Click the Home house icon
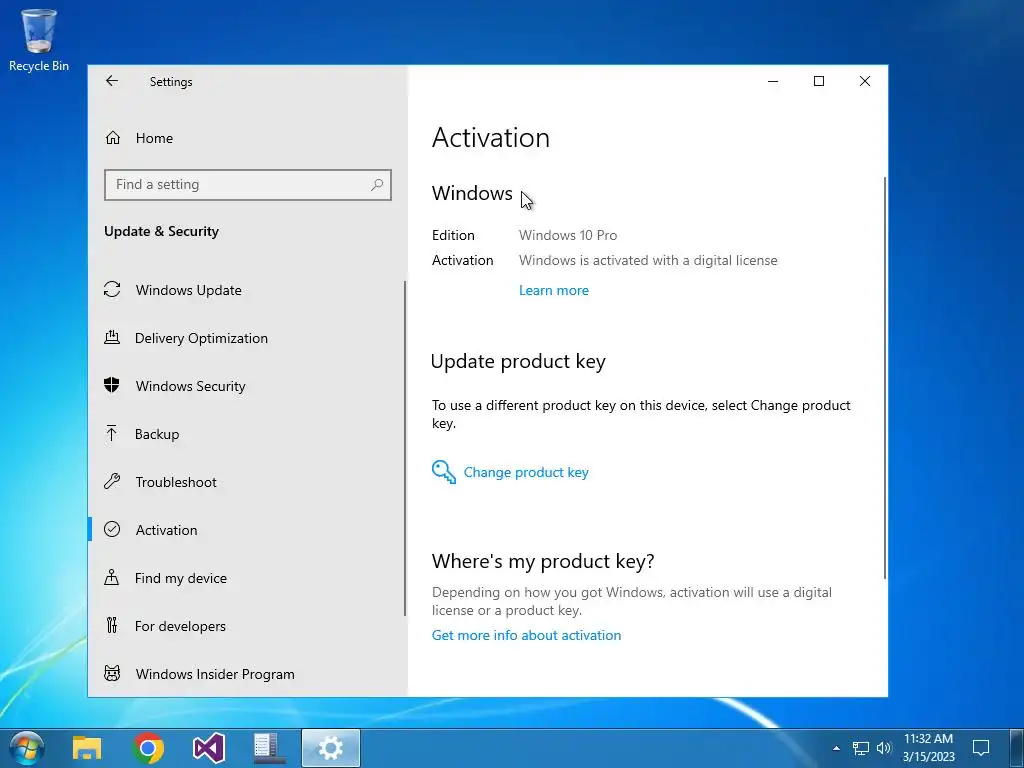 (112, 138)
